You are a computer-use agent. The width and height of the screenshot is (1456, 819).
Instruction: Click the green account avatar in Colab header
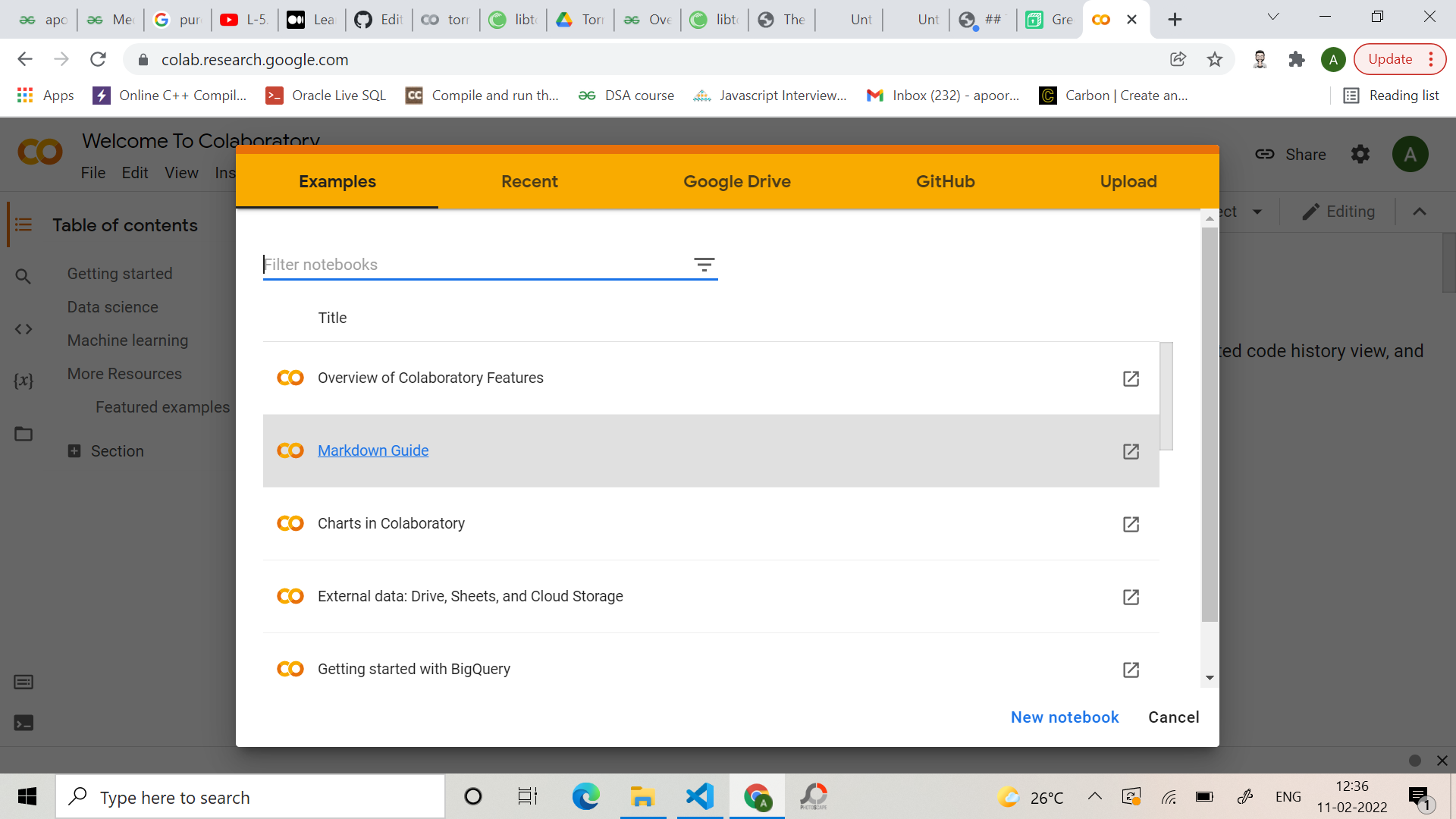1410,155
